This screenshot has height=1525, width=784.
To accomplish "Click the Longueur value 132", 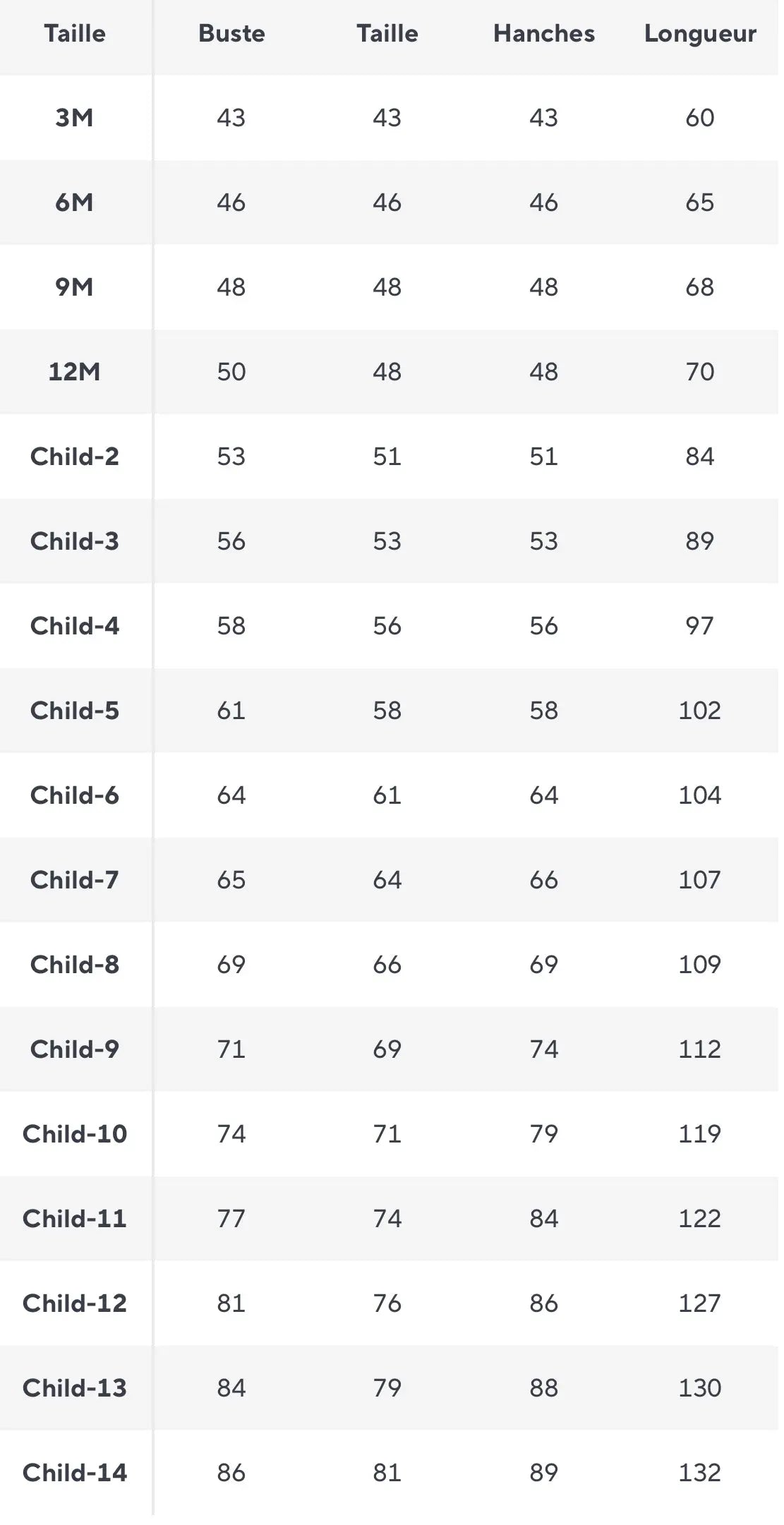I will click(700, 1473).
